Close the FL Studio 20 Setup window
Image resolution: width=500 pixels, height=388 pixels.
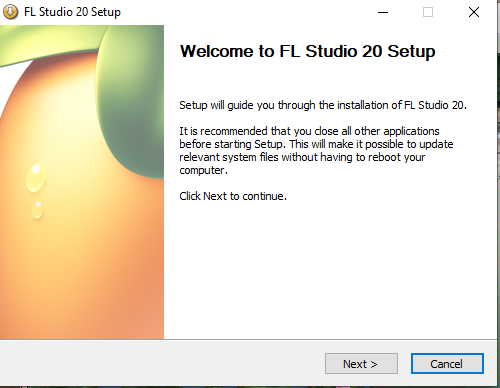(474, 12)
